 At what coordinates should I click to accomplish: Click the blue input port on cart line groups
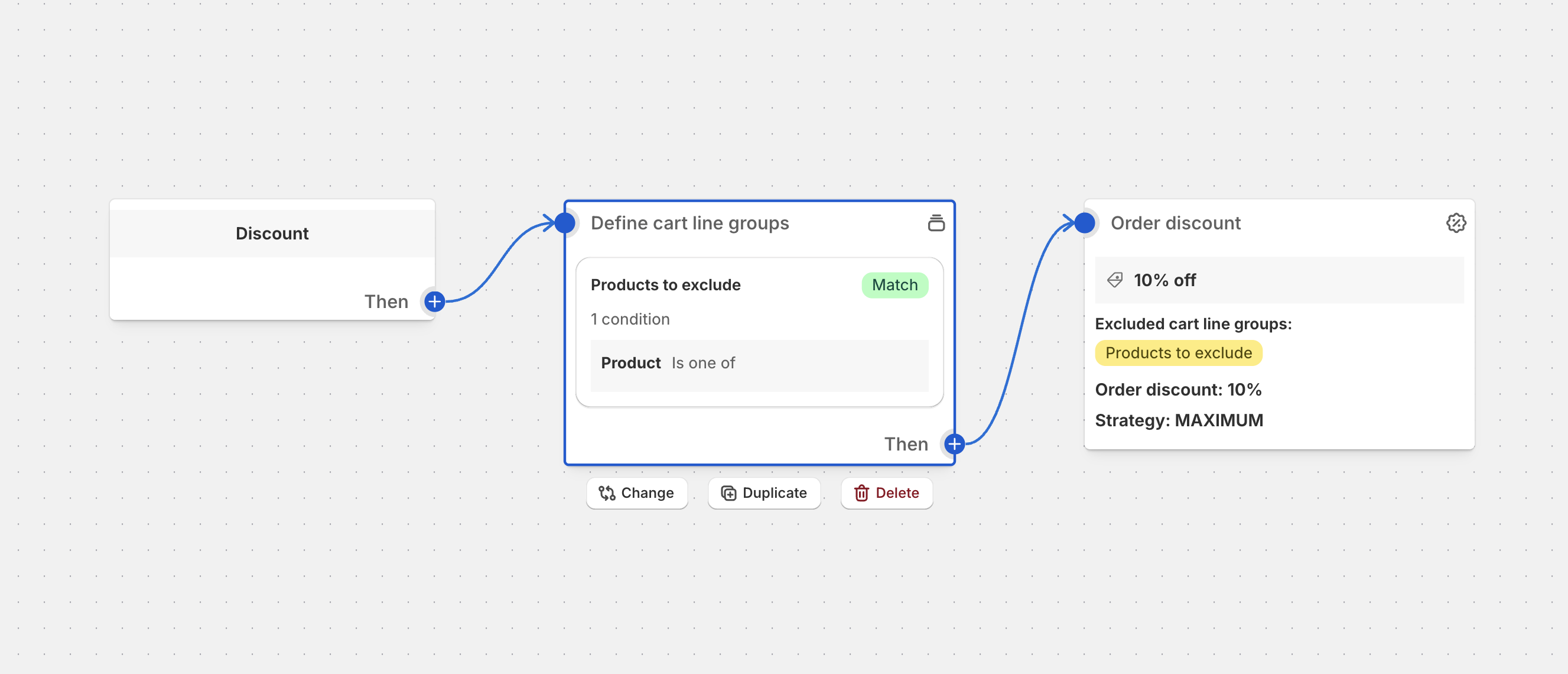[565, 223]
